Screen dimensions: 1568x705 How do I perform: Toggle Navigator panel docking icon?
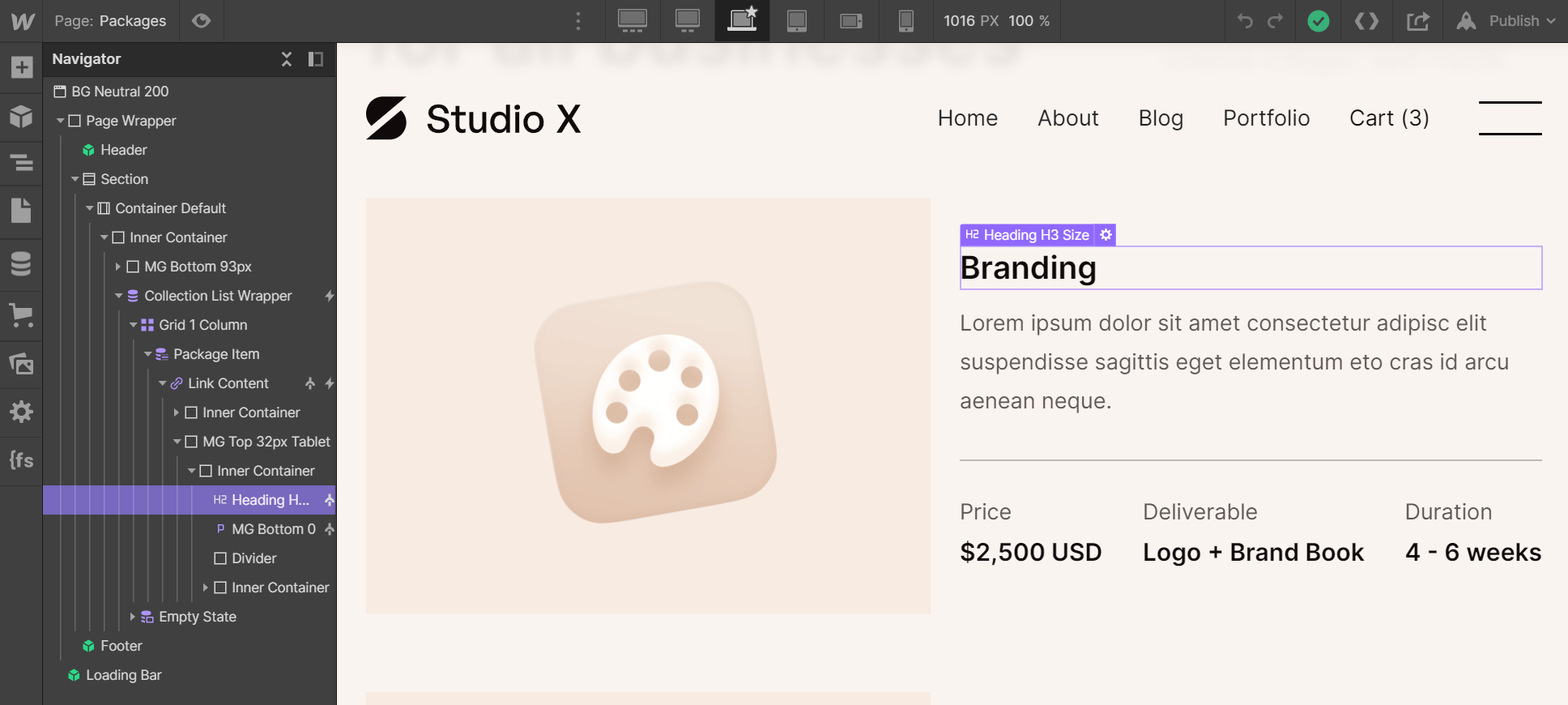[x=316, y=59]
